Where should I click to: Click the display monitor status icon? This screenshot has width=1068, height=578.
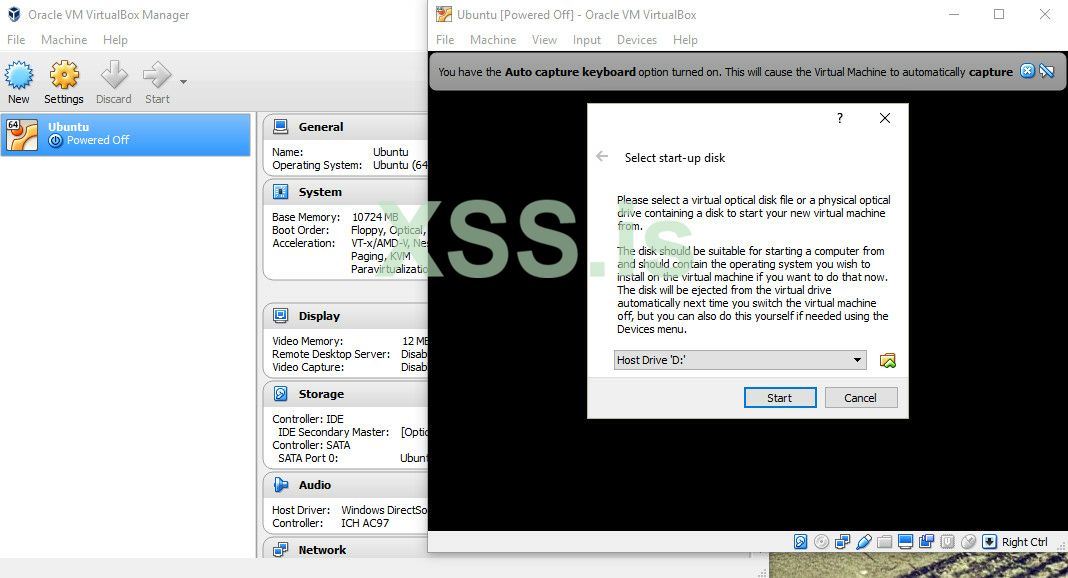pyautogui.click(x=905, y=542)
